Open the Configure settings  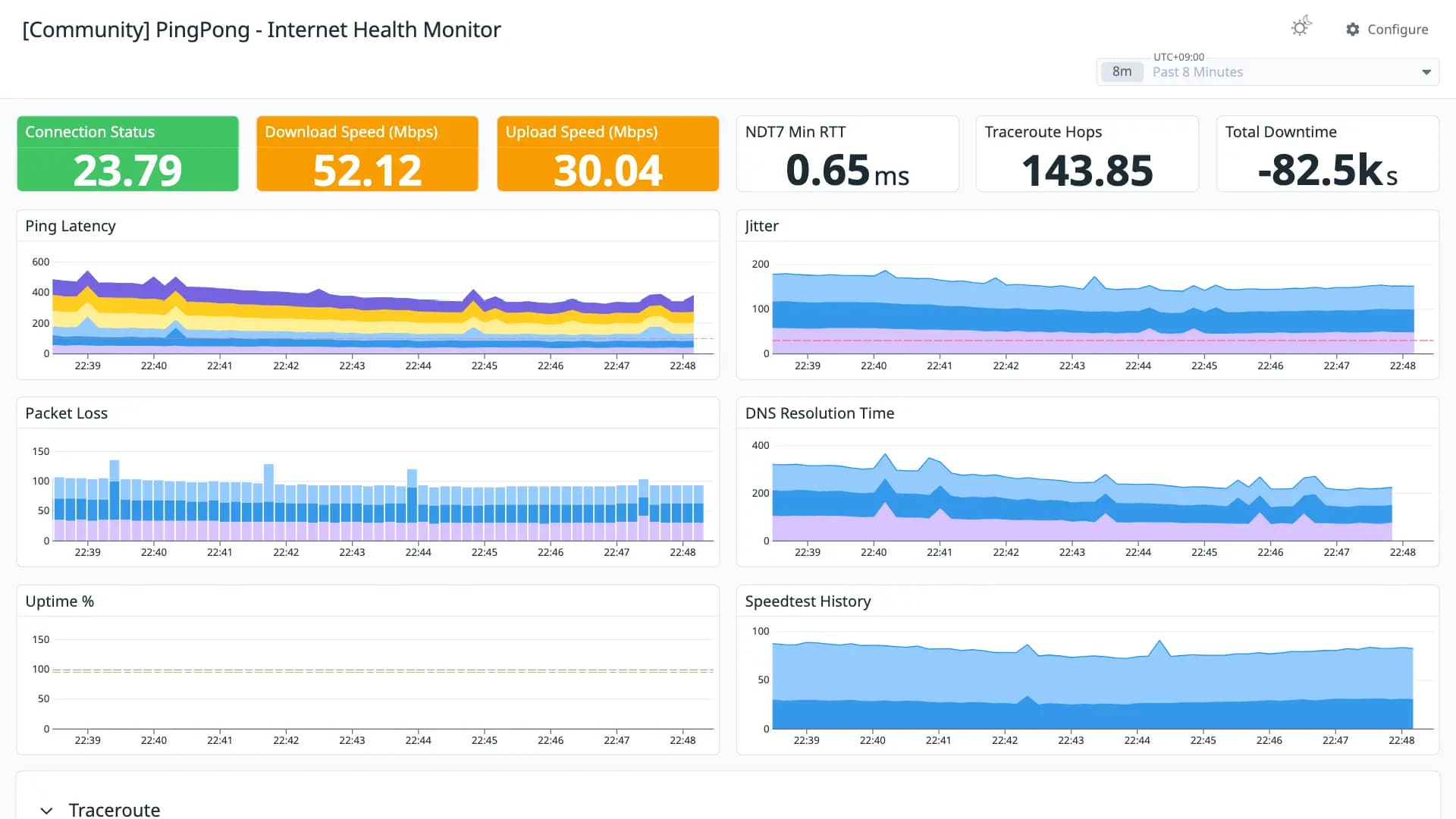[1387, 30]
